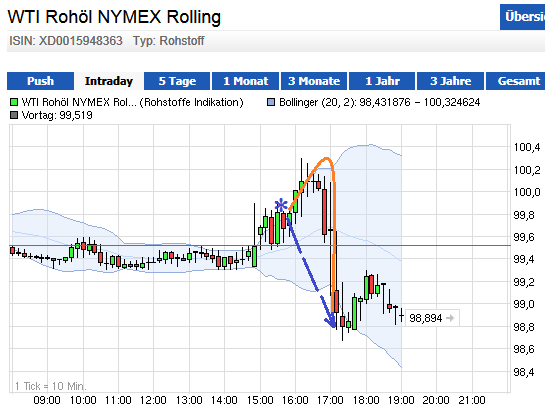The height and width of the screenshot is (408, 545).
Task: Click the 'Typ: Rohstoff' label
Action: (169, 41)
